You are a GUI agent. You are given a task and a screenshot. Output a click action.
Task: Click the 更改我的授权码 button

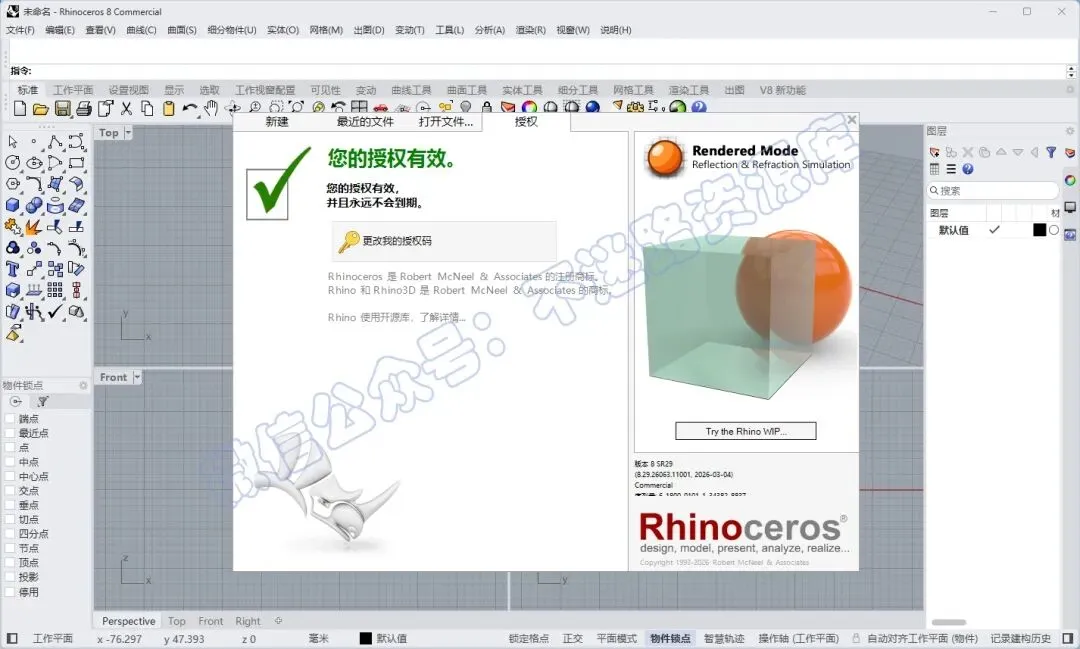(444, 241)
